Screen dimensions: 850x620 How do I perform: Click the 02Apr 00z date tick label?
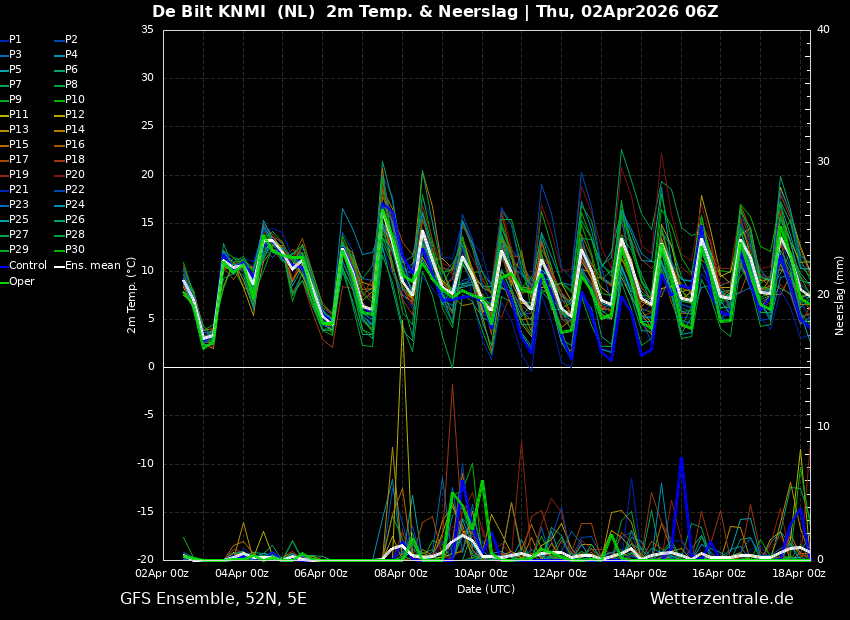pyautogui.click(x=162, y=574)
